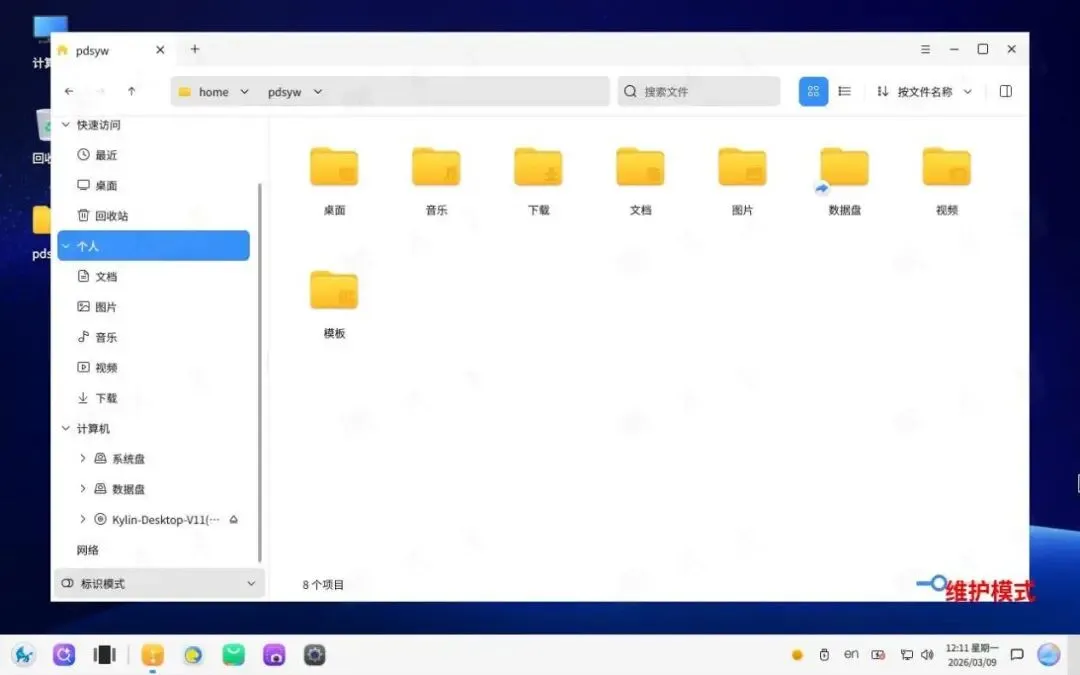Screen dimensions: 1080x675
Task: Click the home breadcrumb segment
Action: [213, 92]
